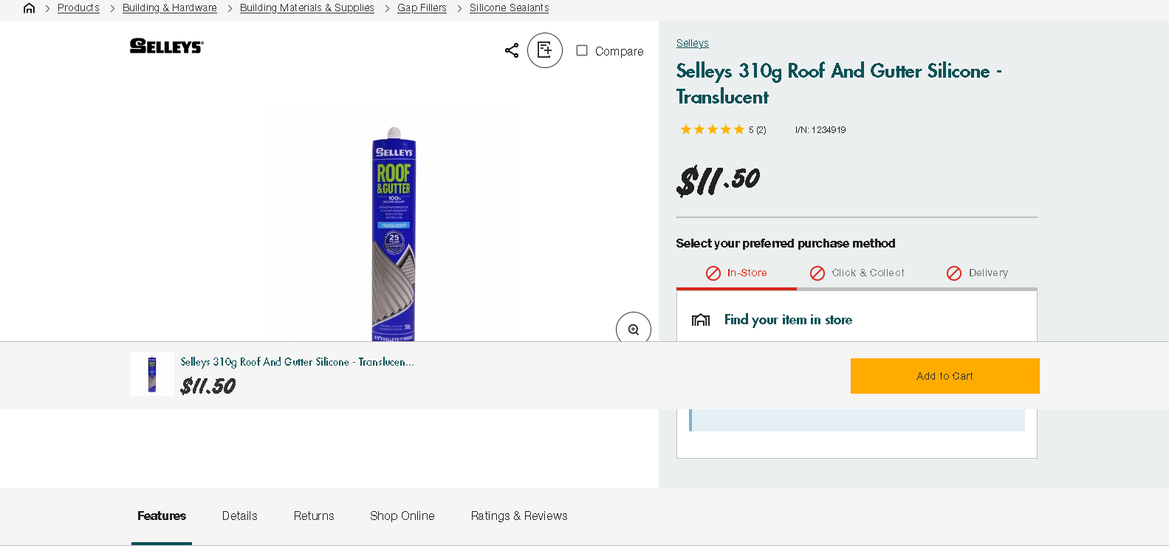Tick the Compare checkbox
The image size is (1169, 560).
[582, 51]
